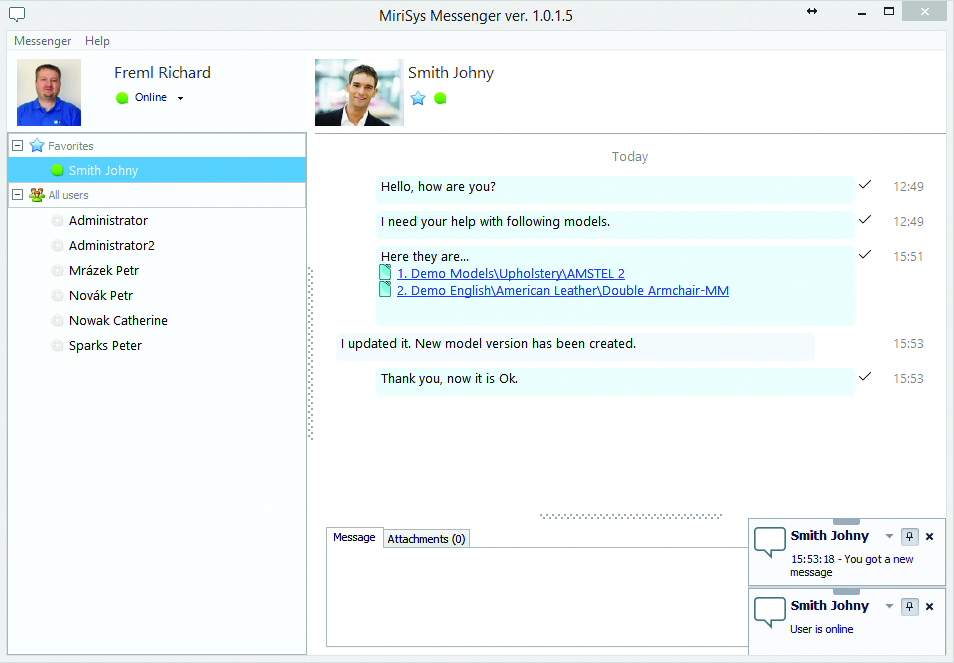Open the Messenger menu
This screenshot has height=663, width=954.
(x=42, y=41)
